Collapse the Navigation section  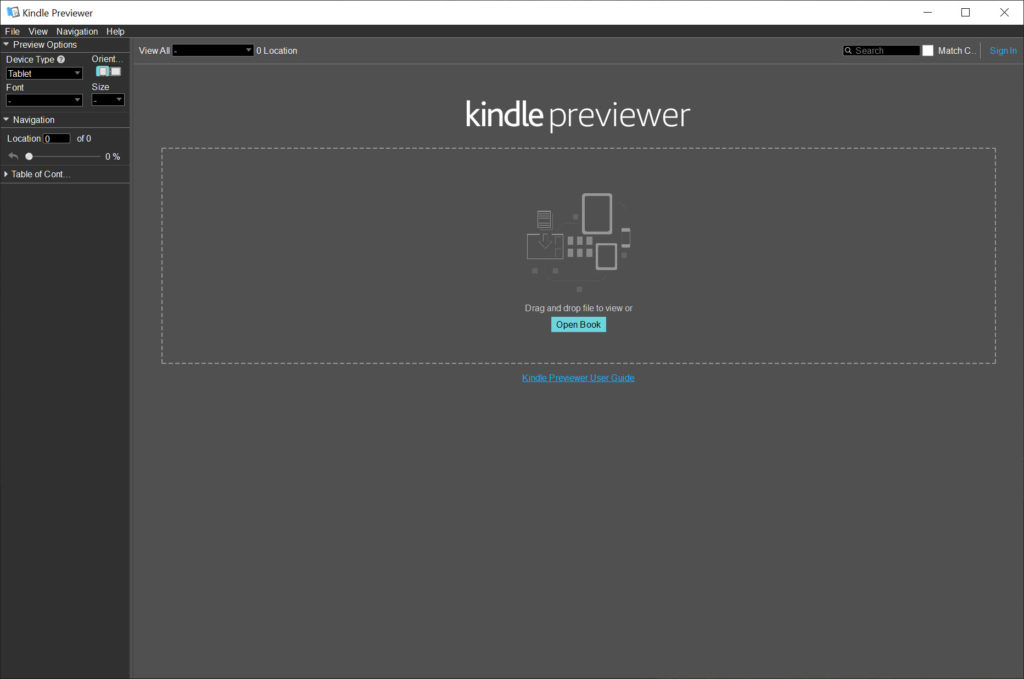click(6, 119)
